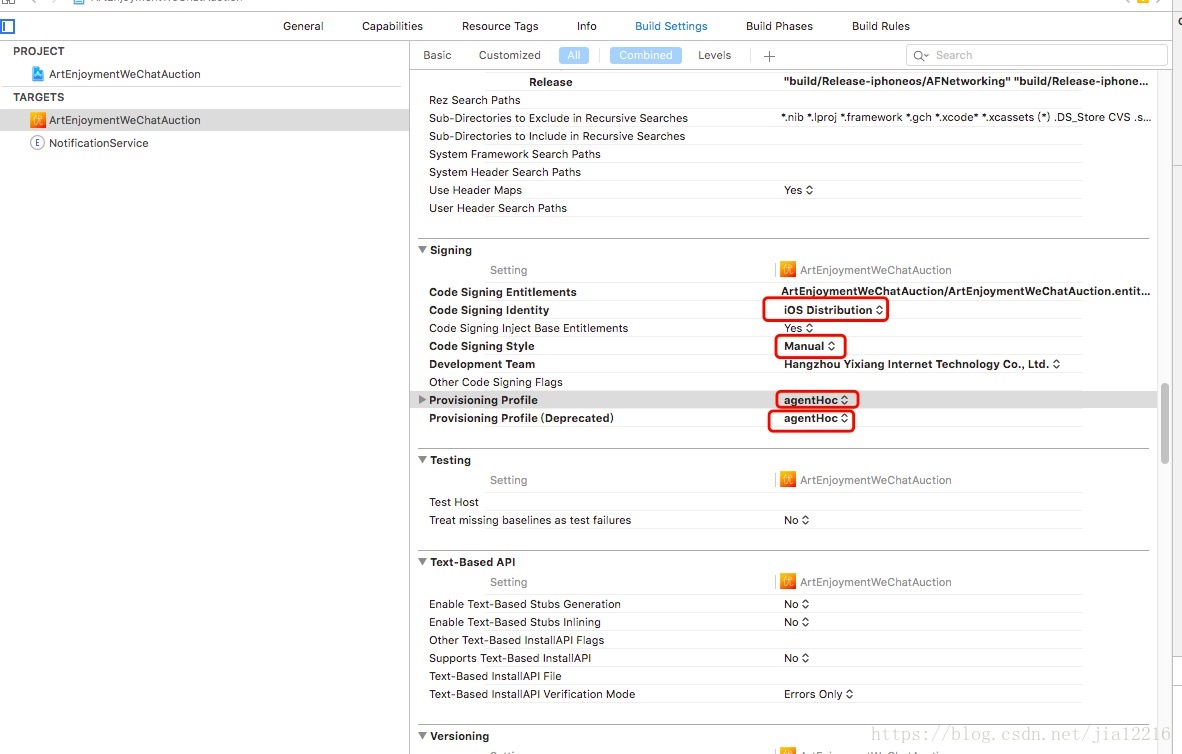This screenshot has width=1182, height=754.
Task: Switch to Levels view
Action: (x=715, y=55)
